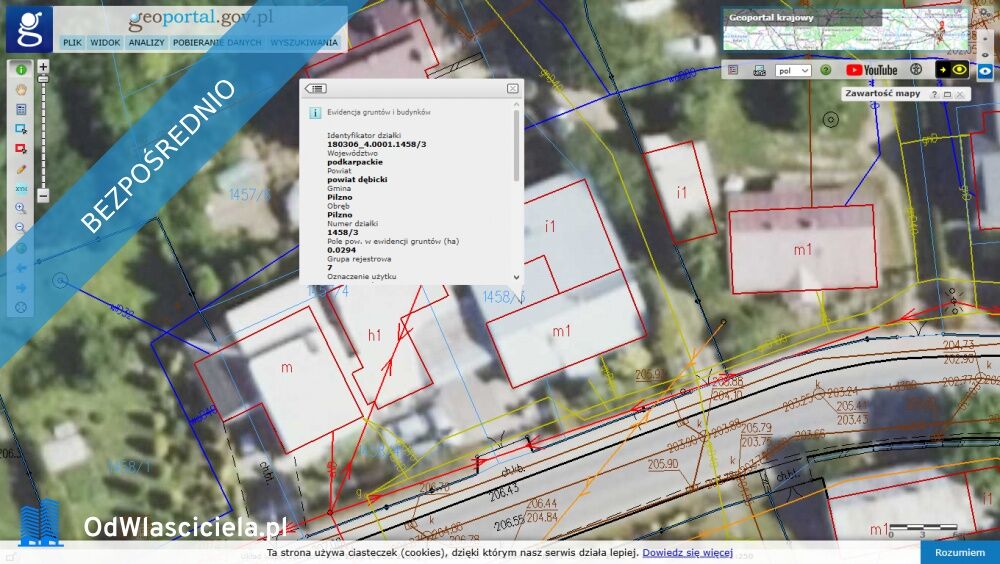The height and width of the screenshot is (564, 1000).
Task: Open the 'pol' language dropdown
Action: 792,70
